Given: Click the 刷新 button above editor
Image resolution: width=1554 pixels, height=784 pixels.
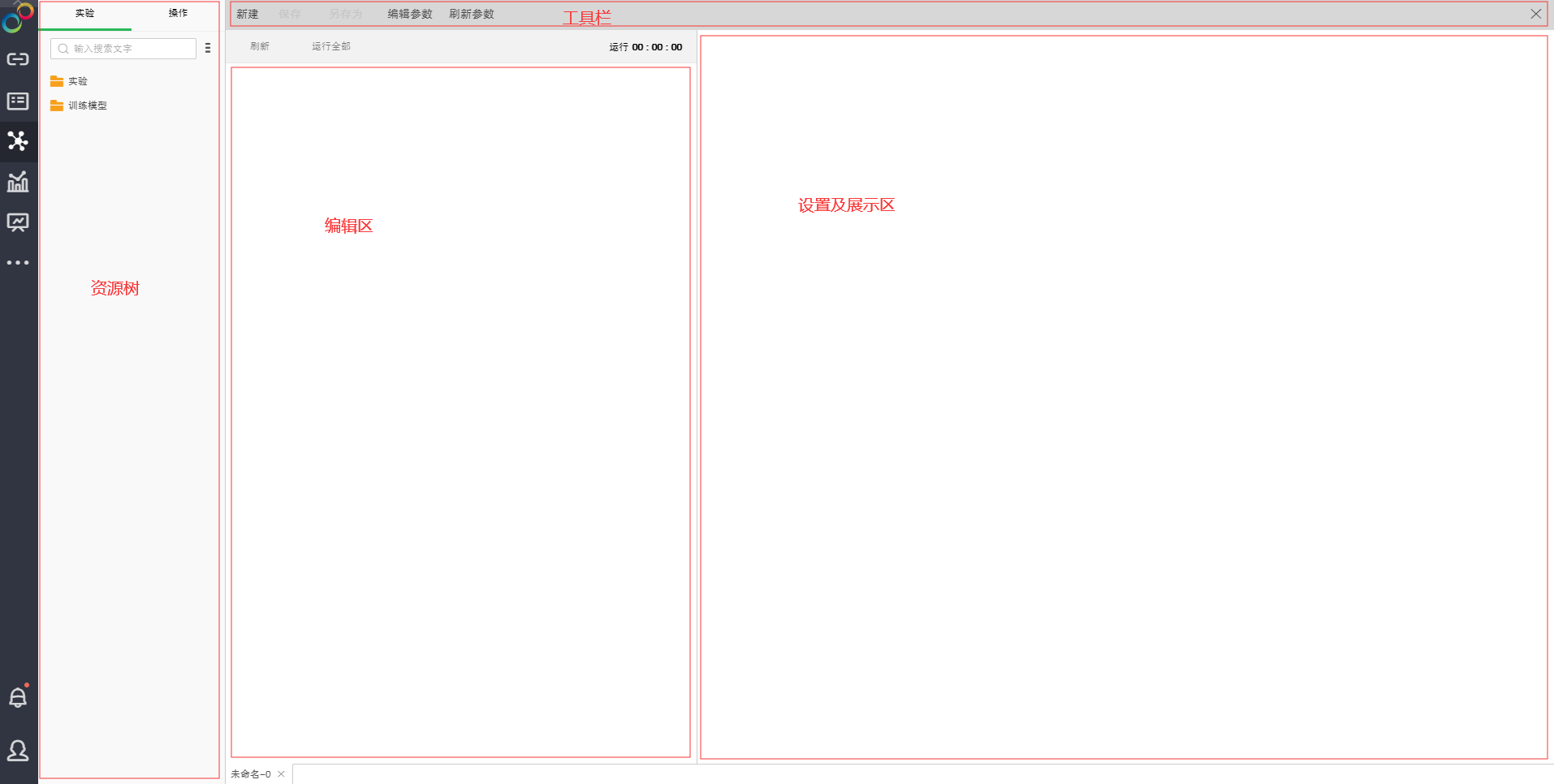Looking at the screenshot, I should pyautogui.click(x=260, y=46).
